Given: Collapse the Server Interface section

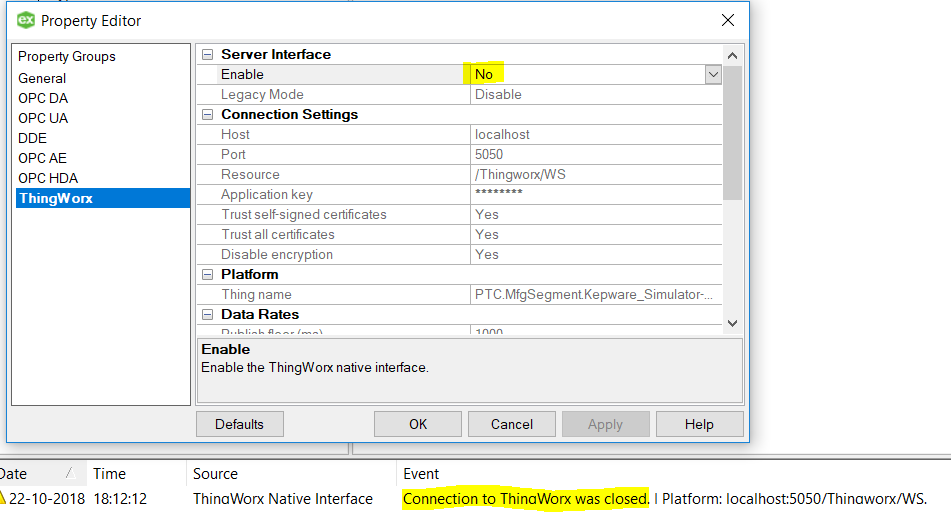Looking at the screenshot, I should (x=207, y=55).
